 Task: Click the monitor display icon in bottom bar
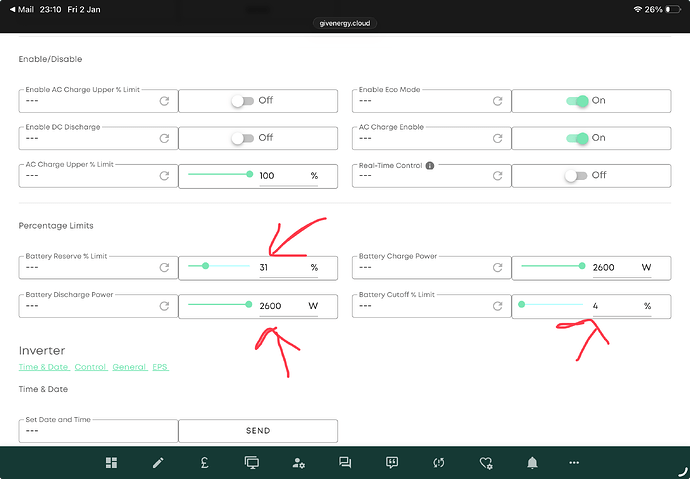(x=251, y=463)
